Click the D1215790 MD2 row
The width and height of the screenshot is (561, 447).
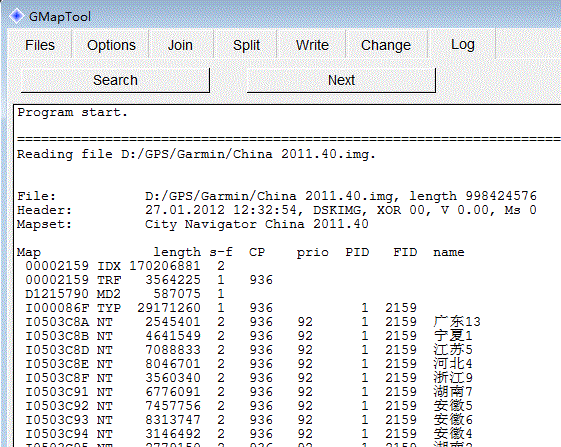(125, 294)
